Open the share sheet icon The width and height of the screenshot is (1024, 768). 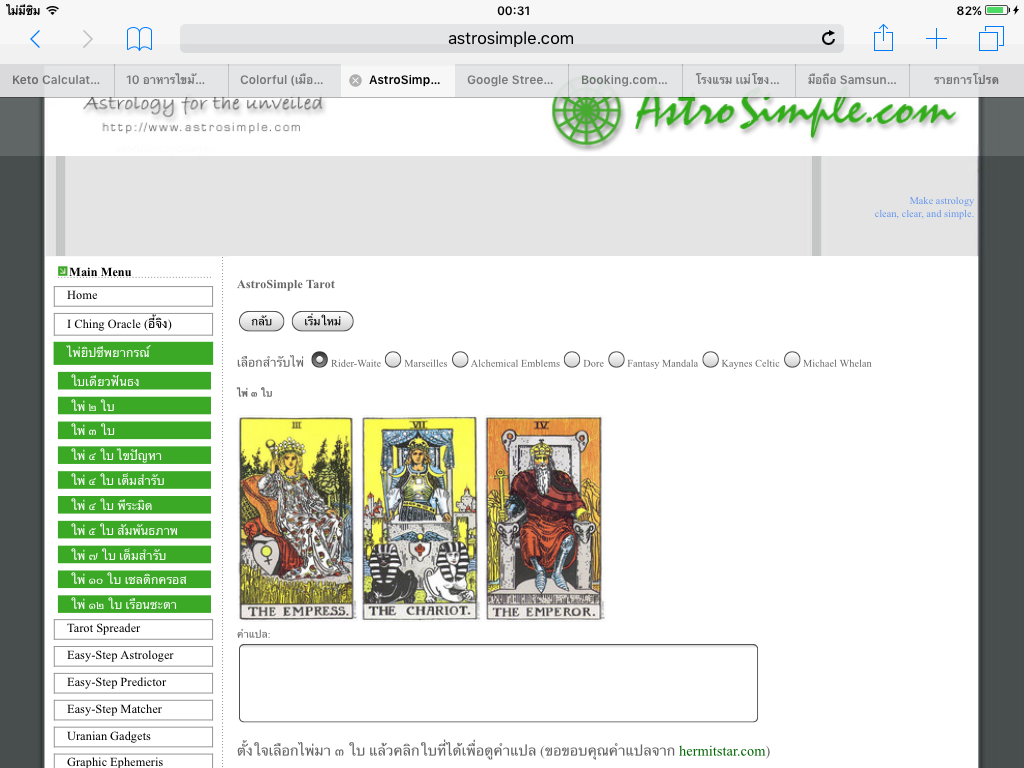tap(883, 37)
